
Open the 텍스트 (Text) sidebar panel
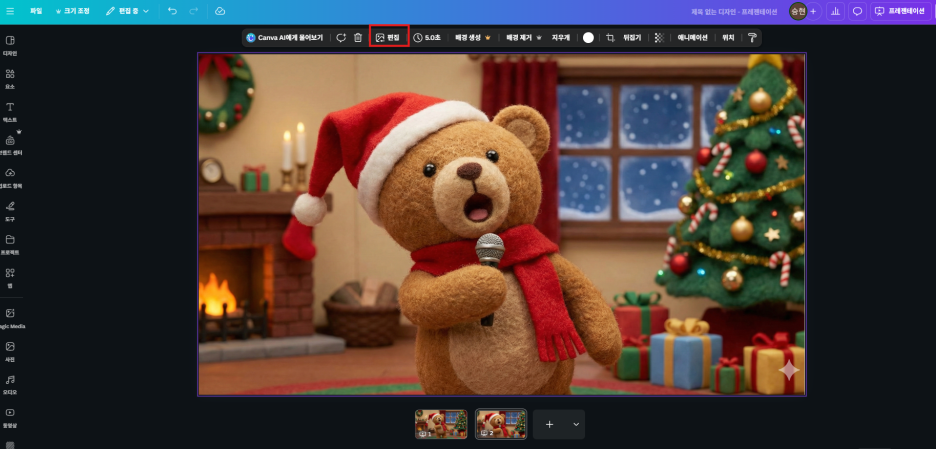10,112
